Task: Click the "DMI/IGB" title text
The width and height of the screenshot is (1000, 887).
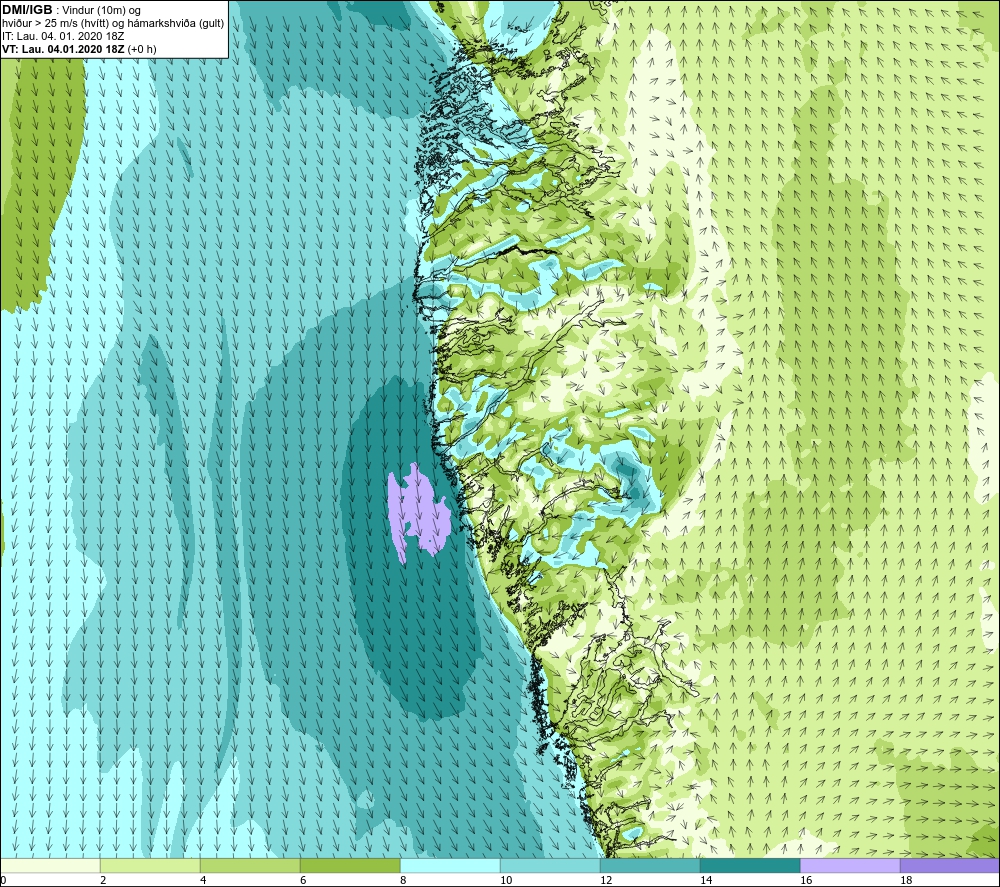Action: tap(27, 10)
